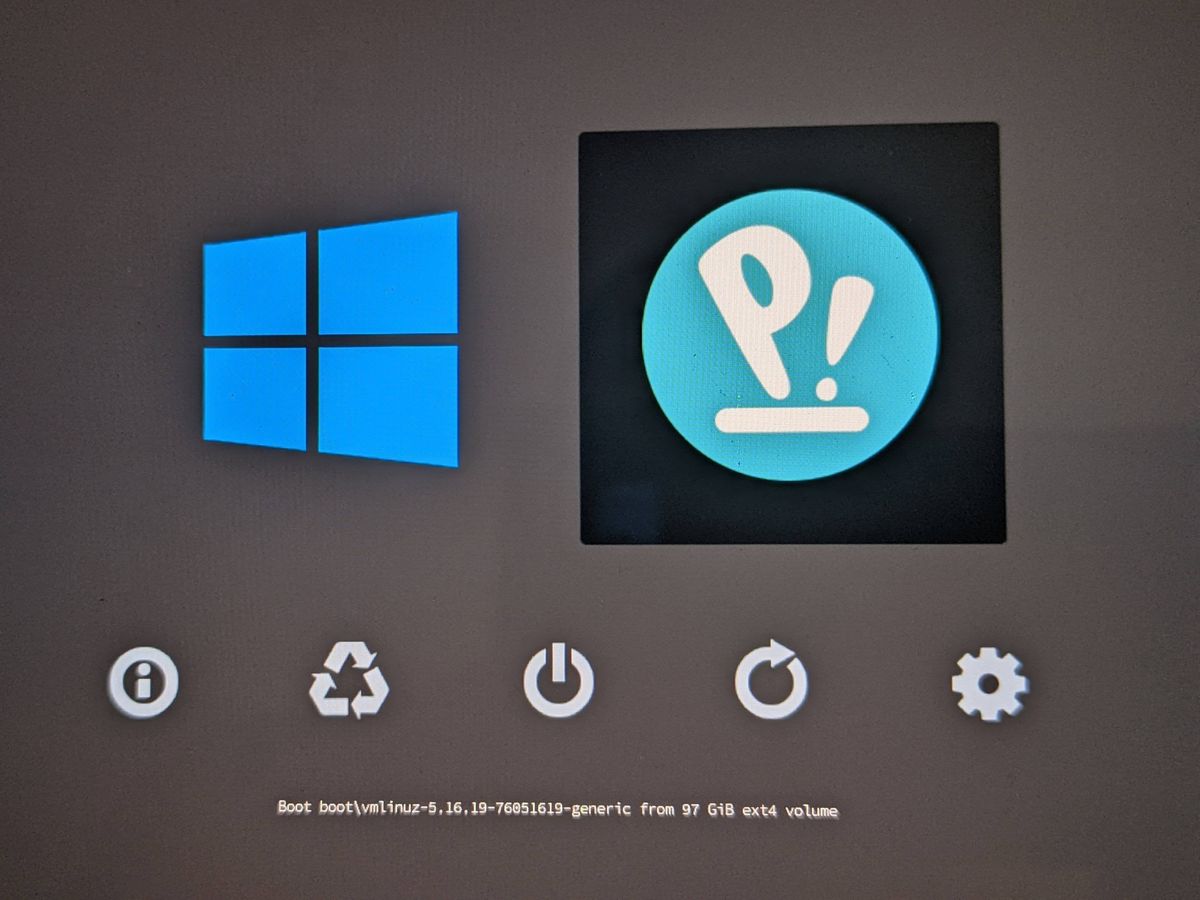
Task: Boot the Pop!_OS entry
Action: tap(790, 335)
